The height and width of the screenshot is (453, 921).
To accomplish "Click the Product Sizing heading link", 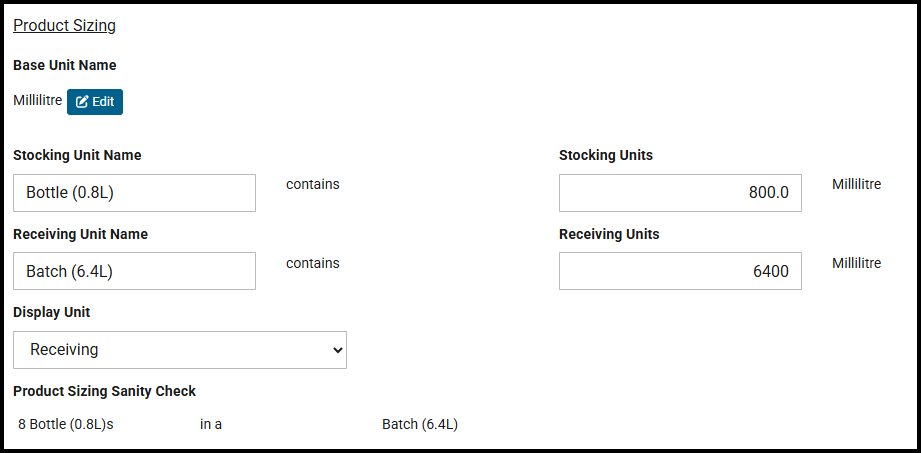I will point(64,26).
